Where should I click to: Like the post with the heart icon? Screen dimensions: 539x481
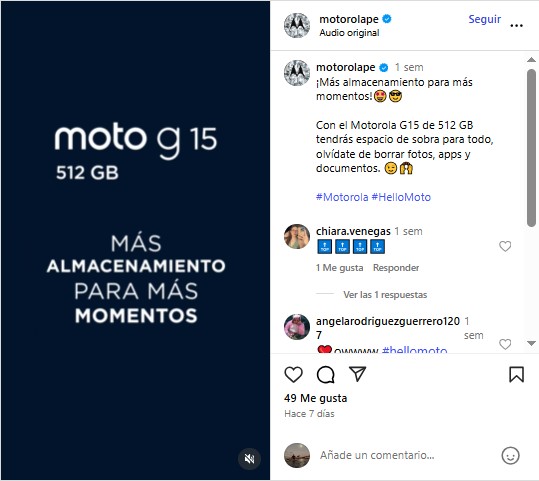[x=293, y=374]
